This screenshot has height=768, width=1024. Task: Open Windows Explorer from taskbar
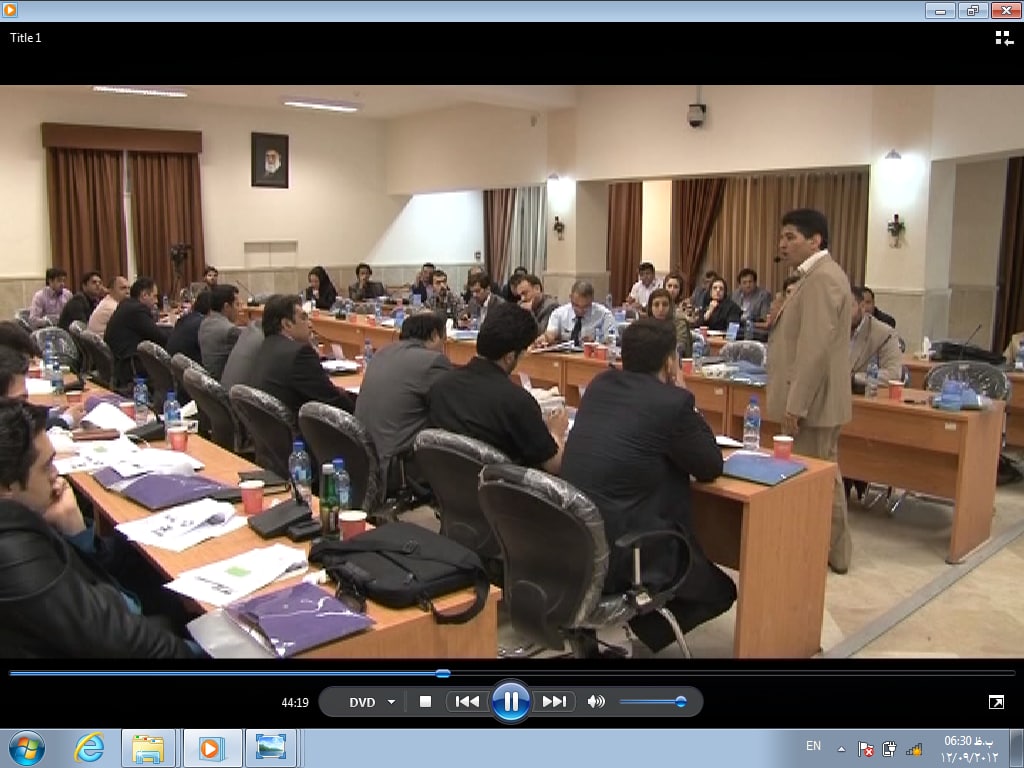(148, 748)
